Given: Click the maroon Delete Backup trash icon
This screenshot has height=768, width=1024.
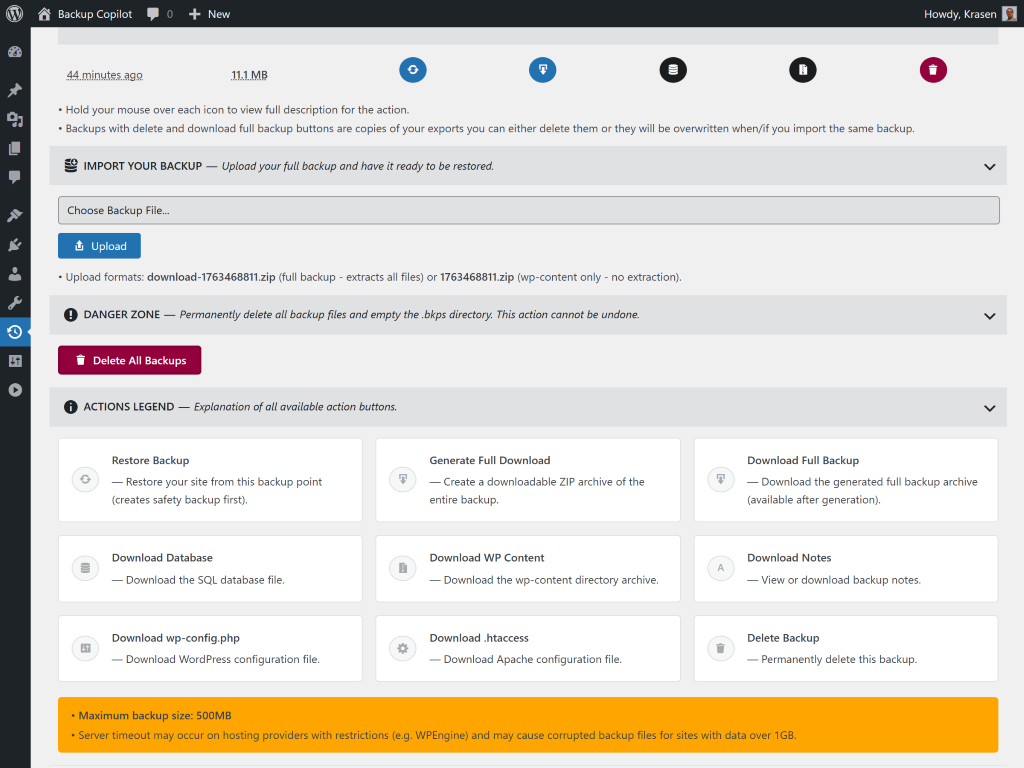Looking at the screenshot, I should (x=933, y=70).
